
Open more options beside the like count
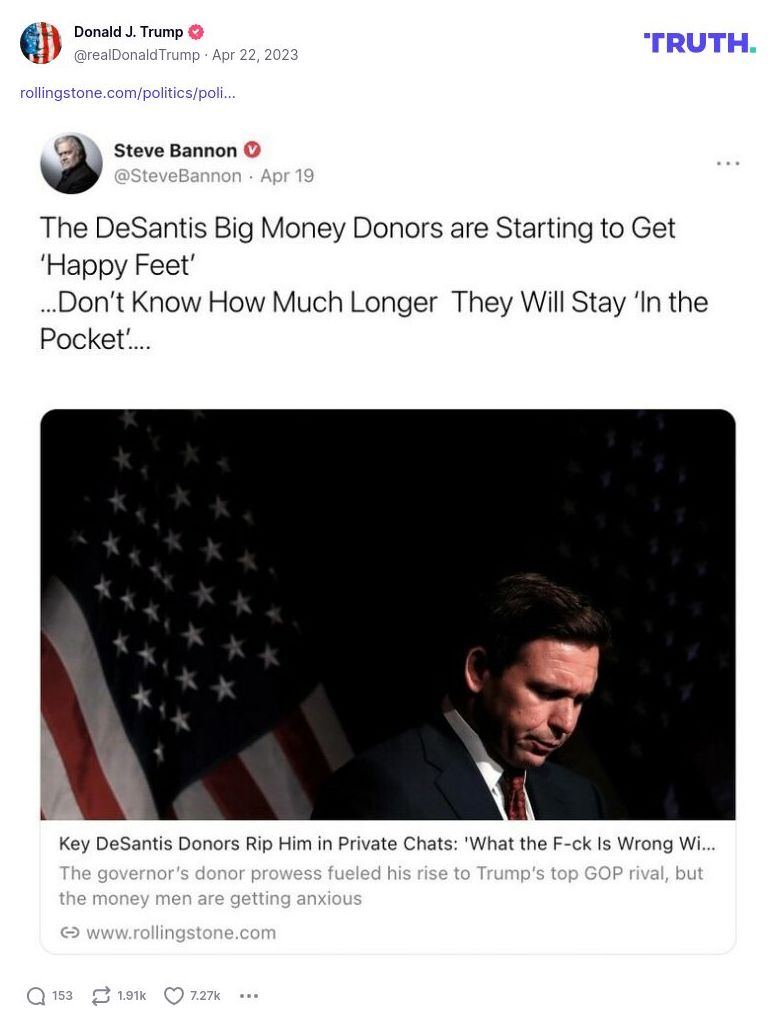tap(249, 996)
